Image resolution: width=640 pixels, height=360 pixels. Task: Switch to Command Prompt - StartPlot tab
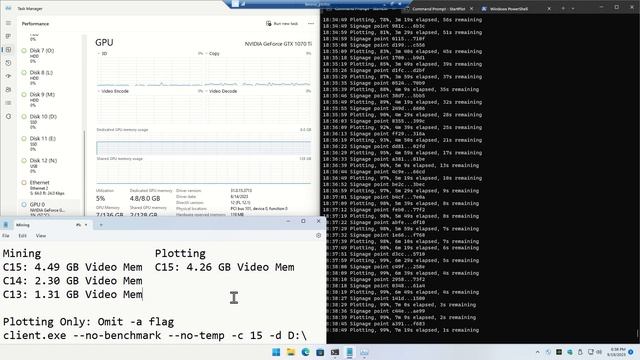(x=439, y=9)
